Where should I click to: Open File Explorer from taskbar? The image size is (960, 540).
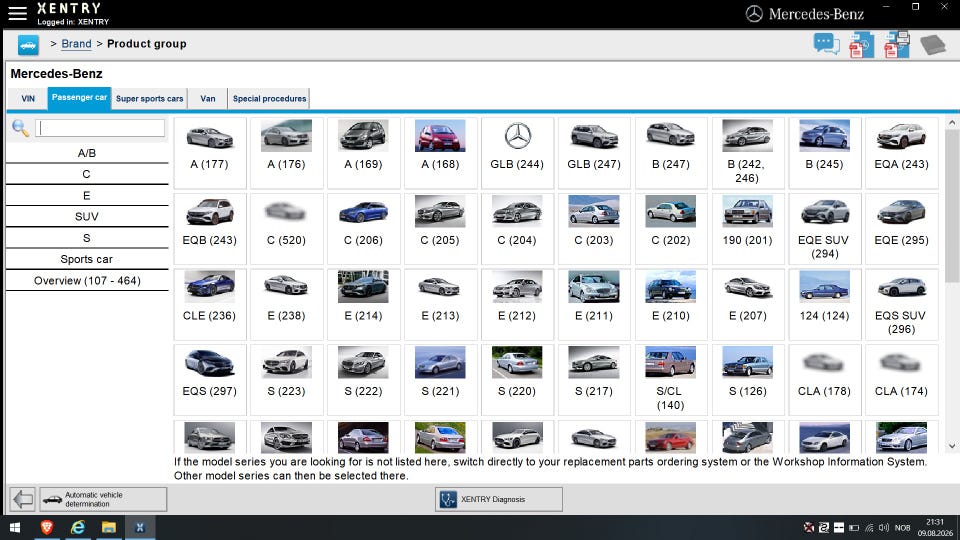point(109,527)
